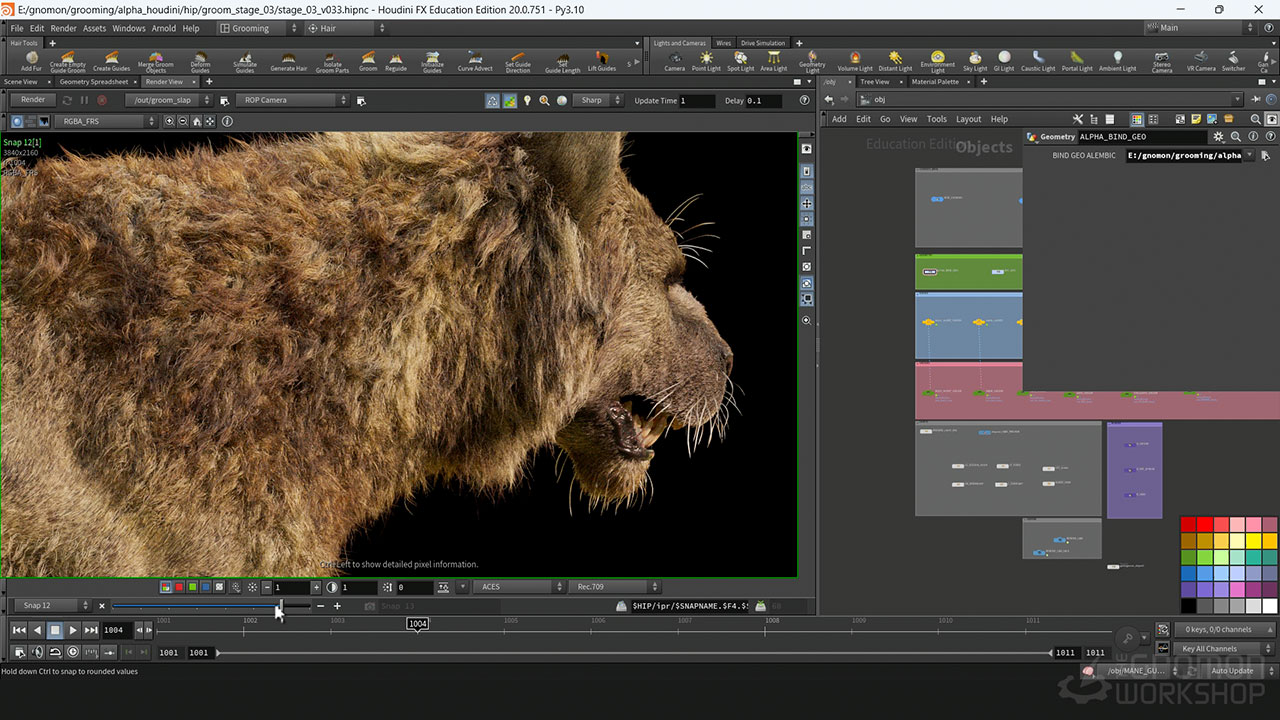This screenshot has height=720, width=1280.
Task: Click the Curve Advect shelf tool
Action: 475,61
